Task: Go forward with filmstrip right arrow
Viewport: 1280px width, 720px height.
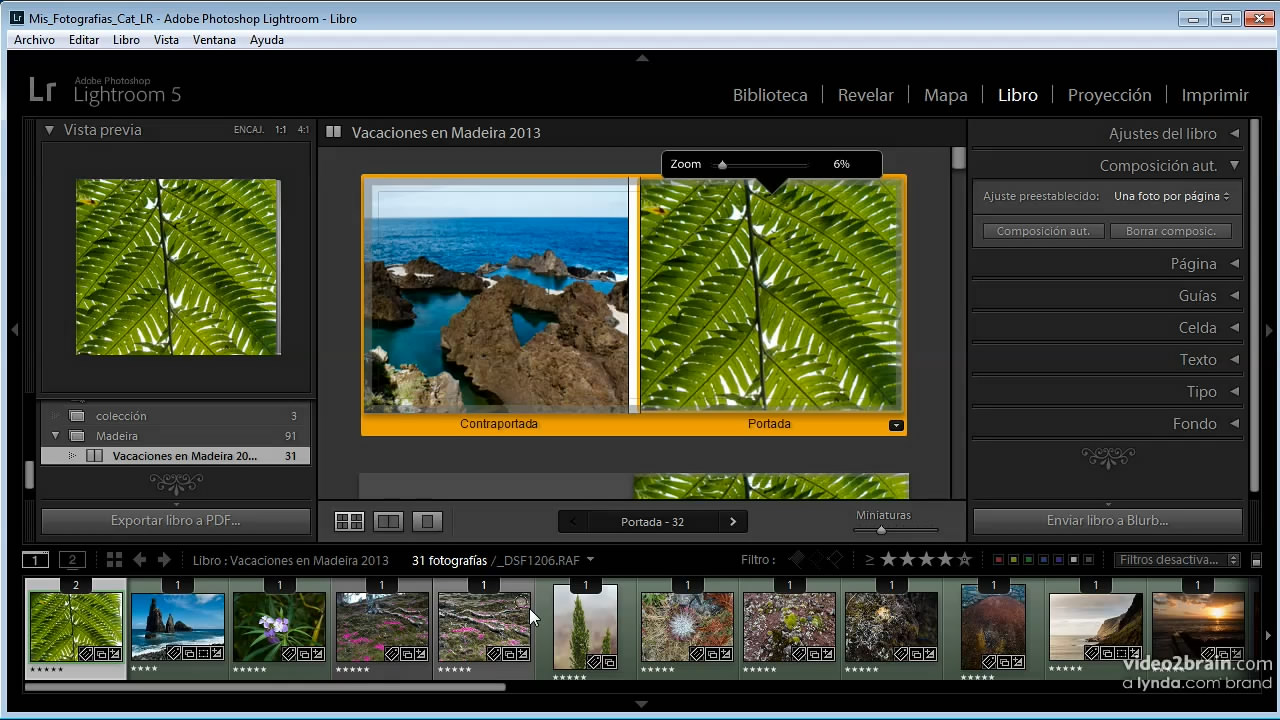Action: tap(164, 560)
